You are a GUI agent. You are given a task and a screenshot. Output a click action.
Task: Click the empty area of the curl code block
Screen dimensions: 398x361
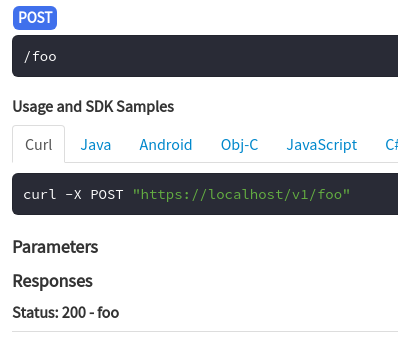(x=373, y=194)
